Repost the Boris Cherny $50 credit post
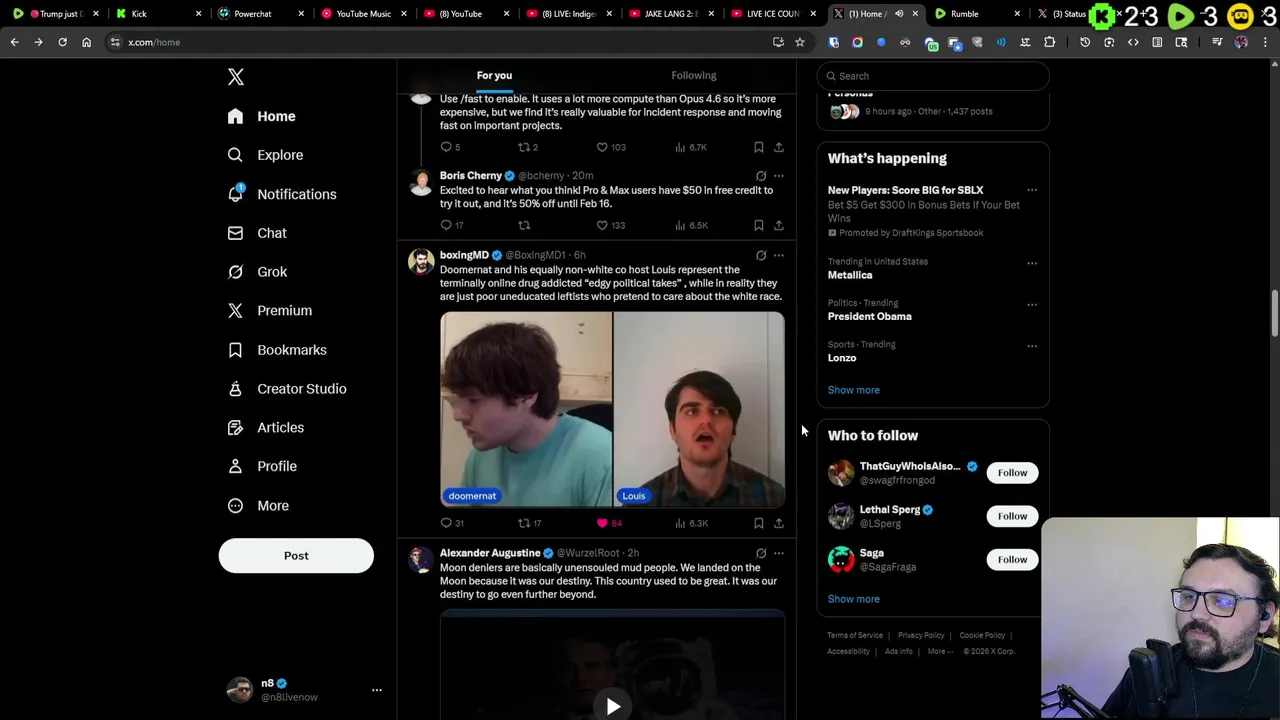This screenshot has width=1280, height=720. point(524,225)
